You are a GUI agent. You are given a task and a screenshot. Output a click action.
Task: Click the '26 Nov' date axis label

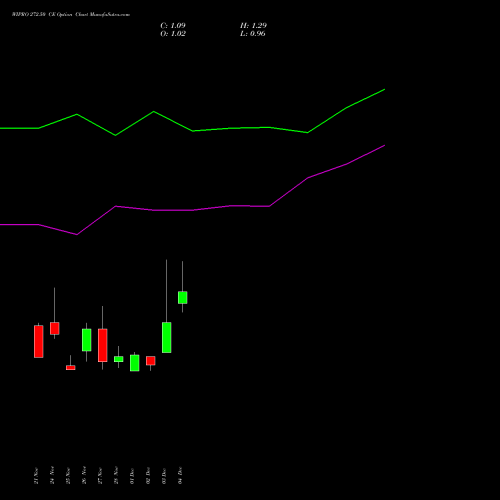coord(84,476)
